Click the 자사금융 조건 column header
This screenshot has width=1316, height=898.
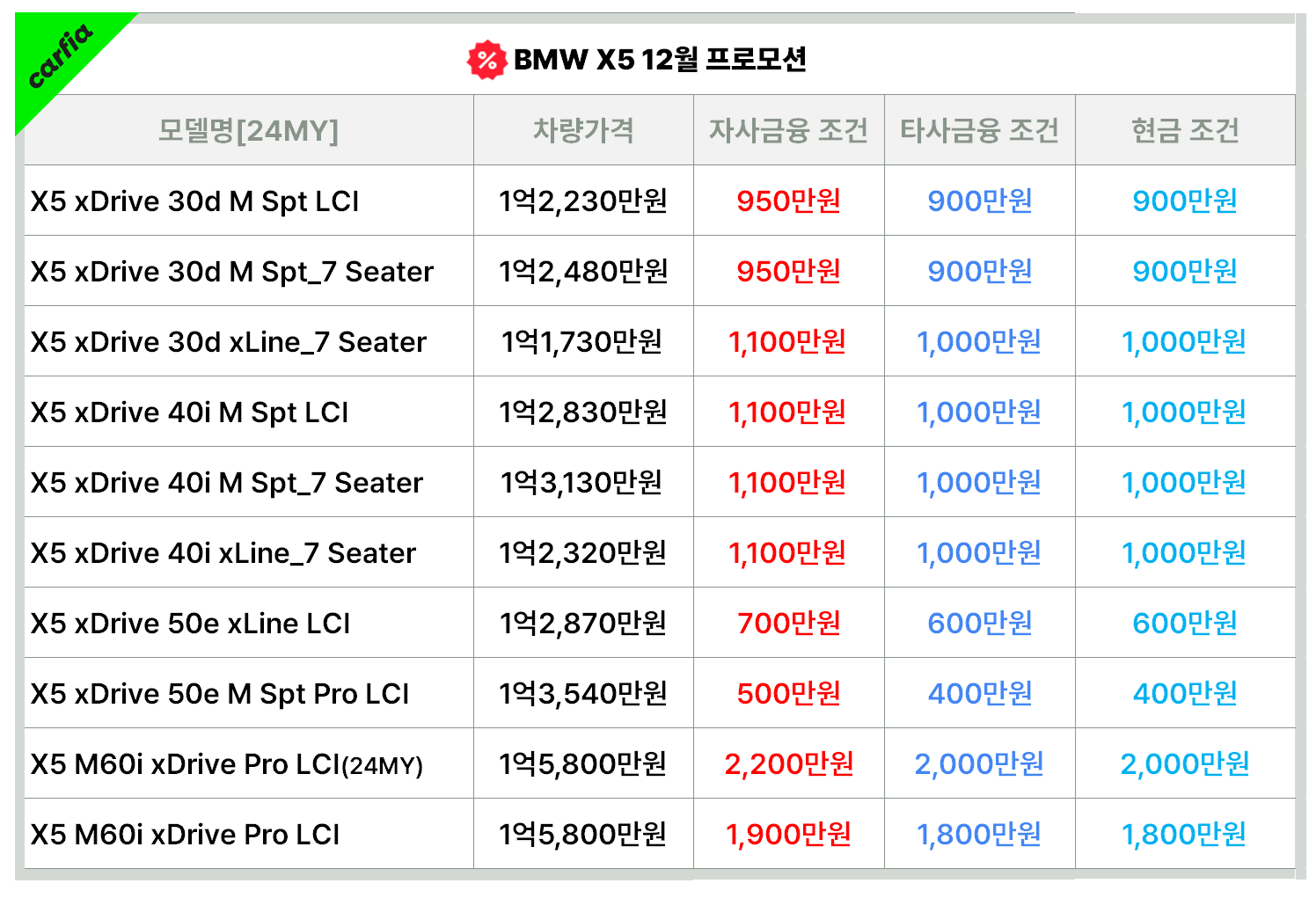tap(788, 130)
